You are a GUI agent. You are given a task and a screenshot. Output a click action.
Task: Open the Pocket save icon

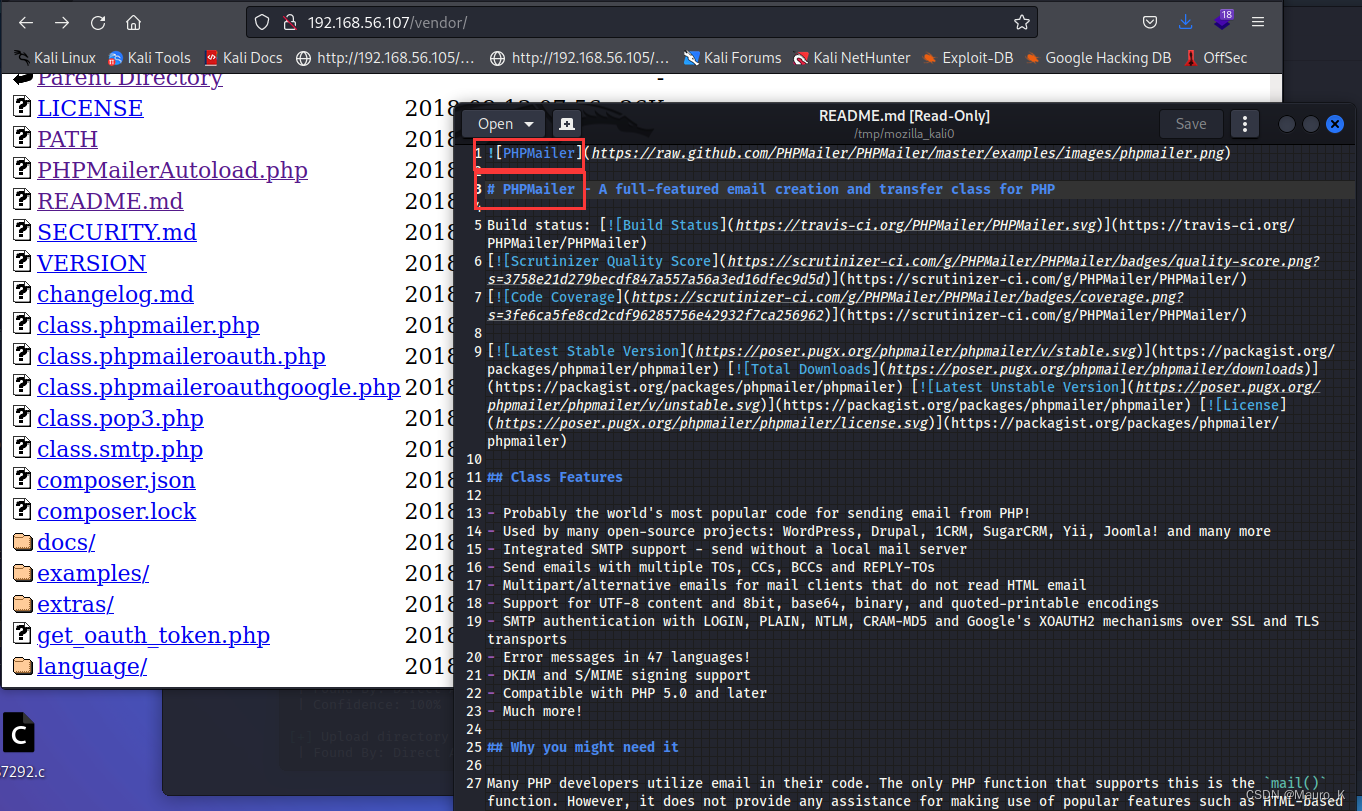tap(1151, 22)
